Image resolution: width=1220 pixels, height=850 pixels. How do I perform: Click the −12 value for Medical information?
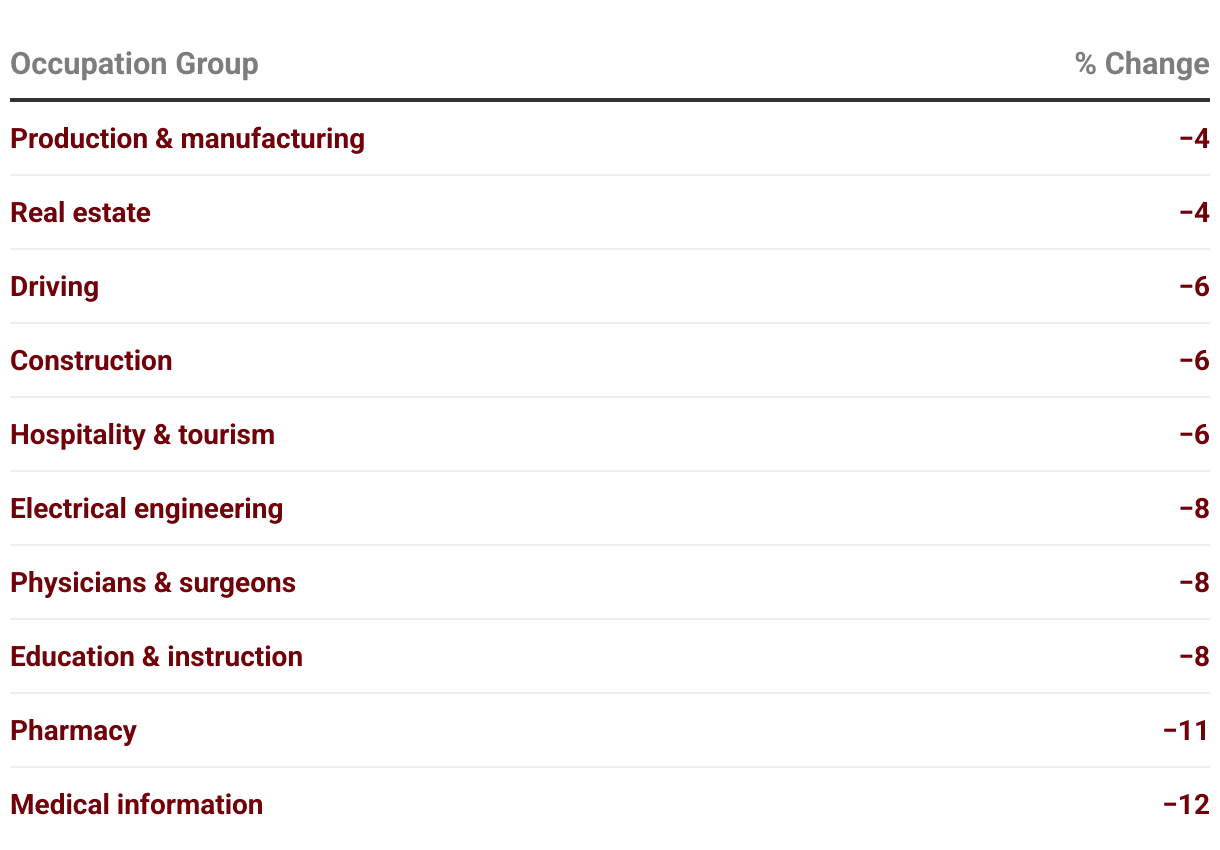tap(1187, 804)
